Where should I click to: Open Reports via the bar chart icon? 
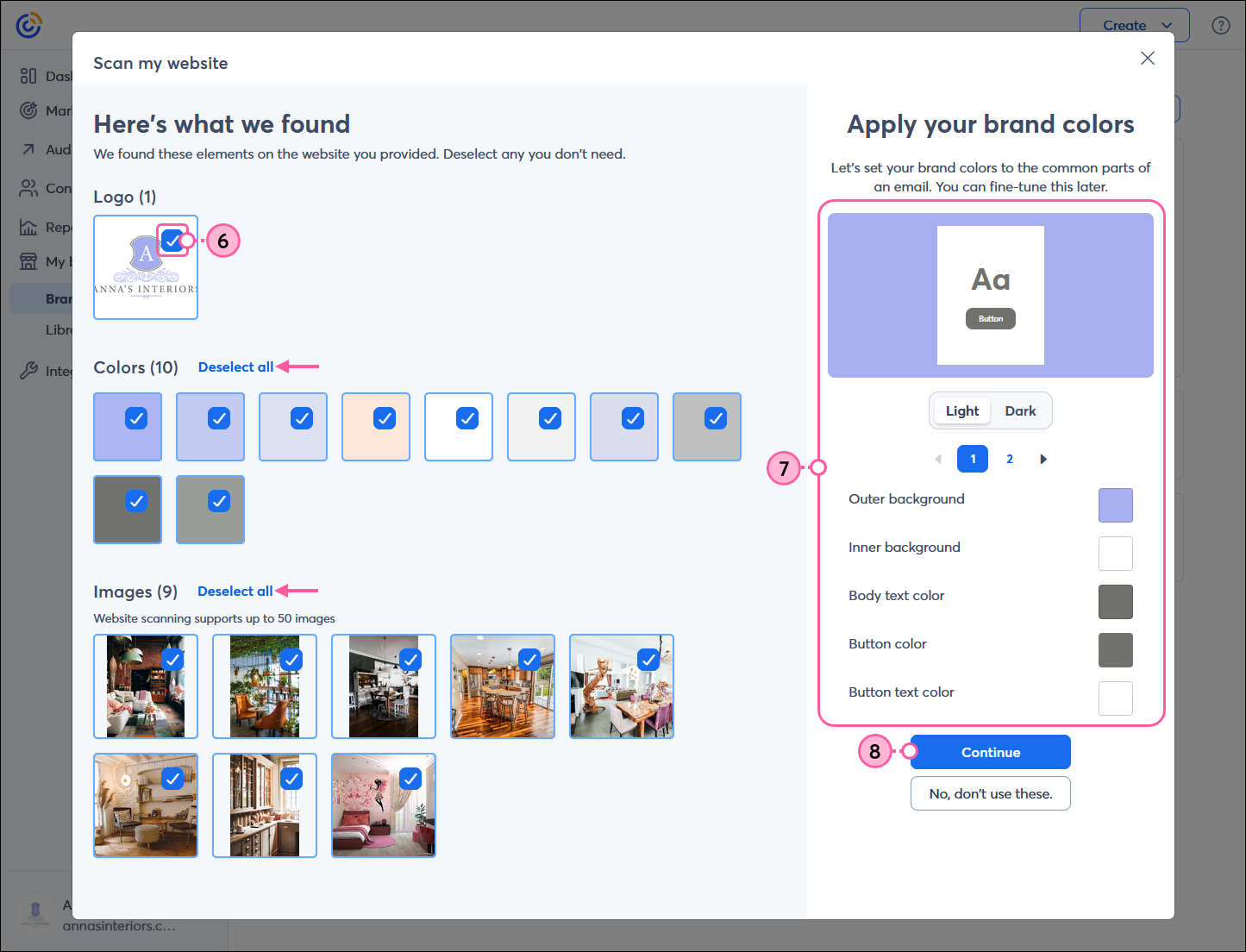(x=28, y=227)
